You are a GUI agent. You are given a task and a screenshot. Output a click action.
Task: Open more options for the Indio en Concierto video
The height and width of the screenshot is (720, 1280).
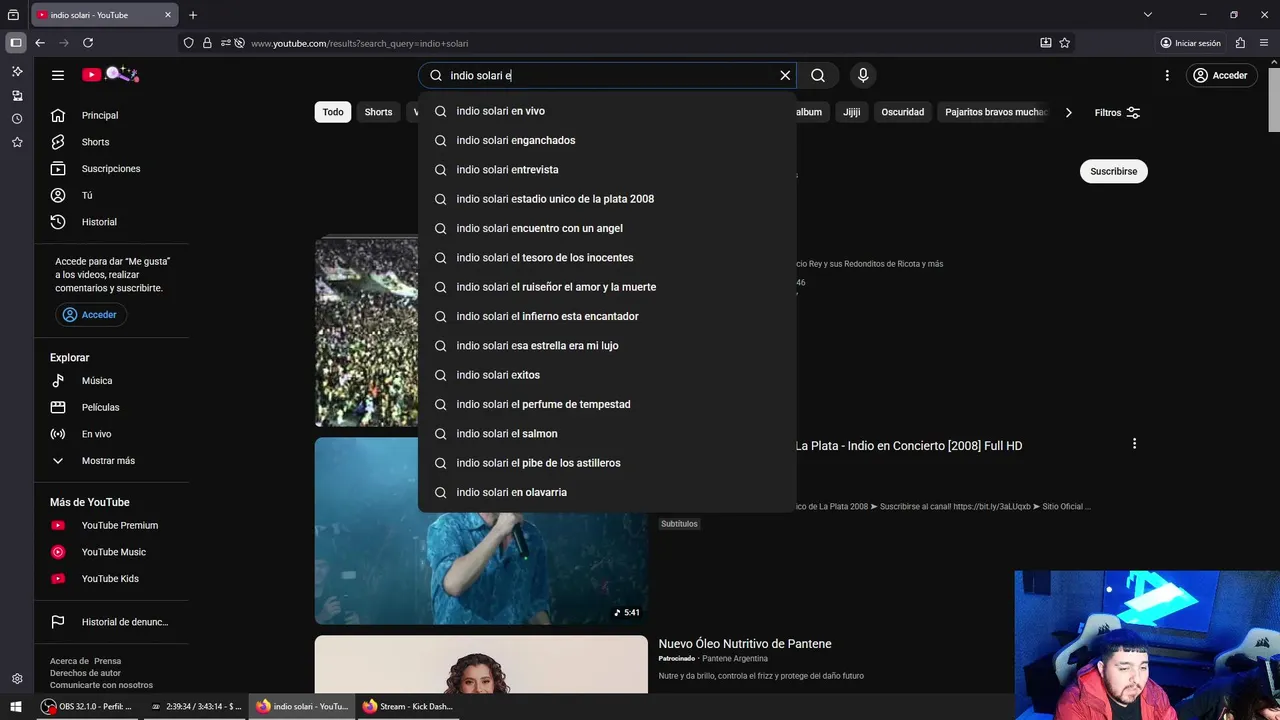(x=1134, y=444)
